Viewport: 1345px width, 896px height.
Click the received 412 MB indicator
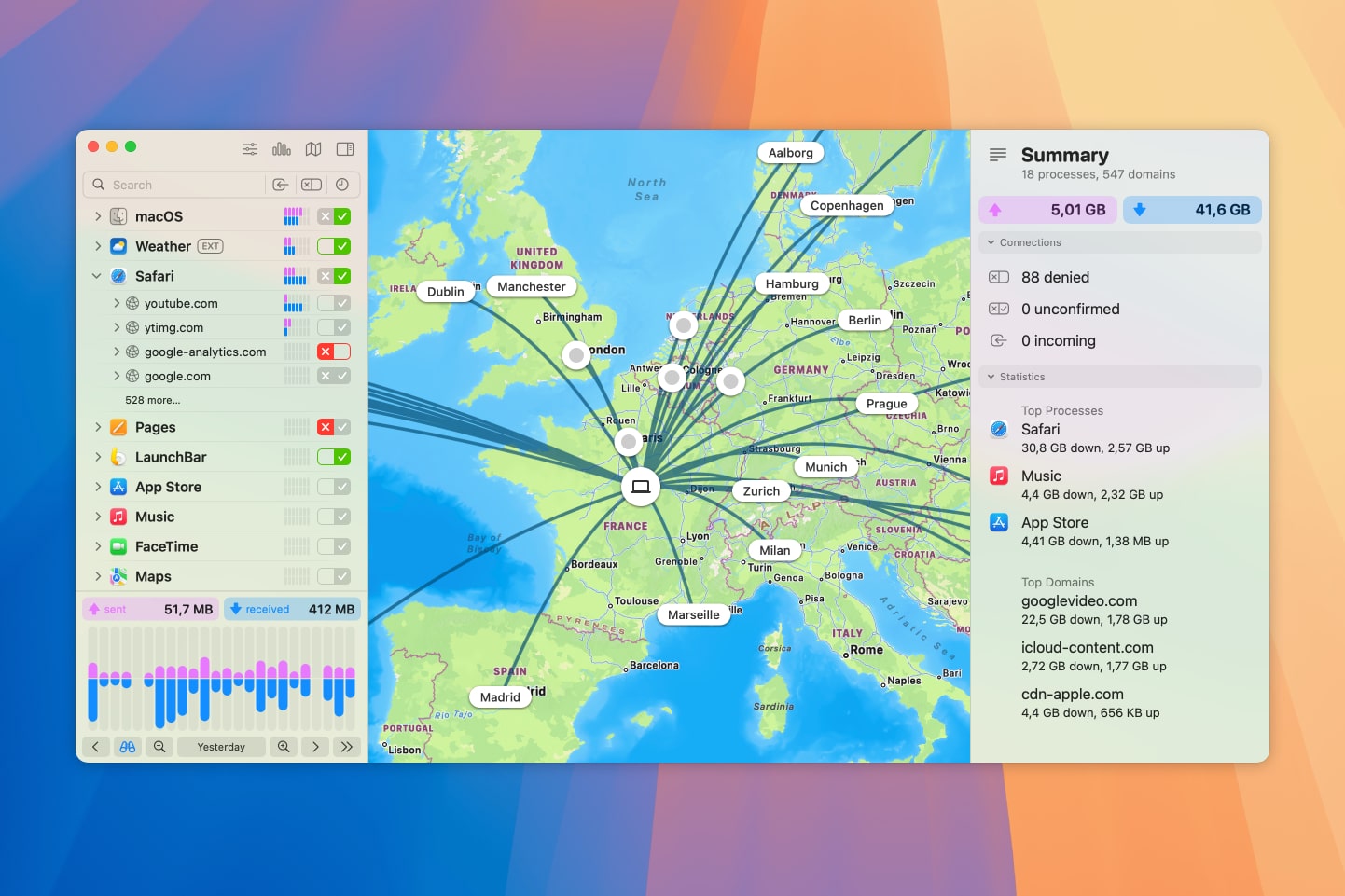pos(292,609)
